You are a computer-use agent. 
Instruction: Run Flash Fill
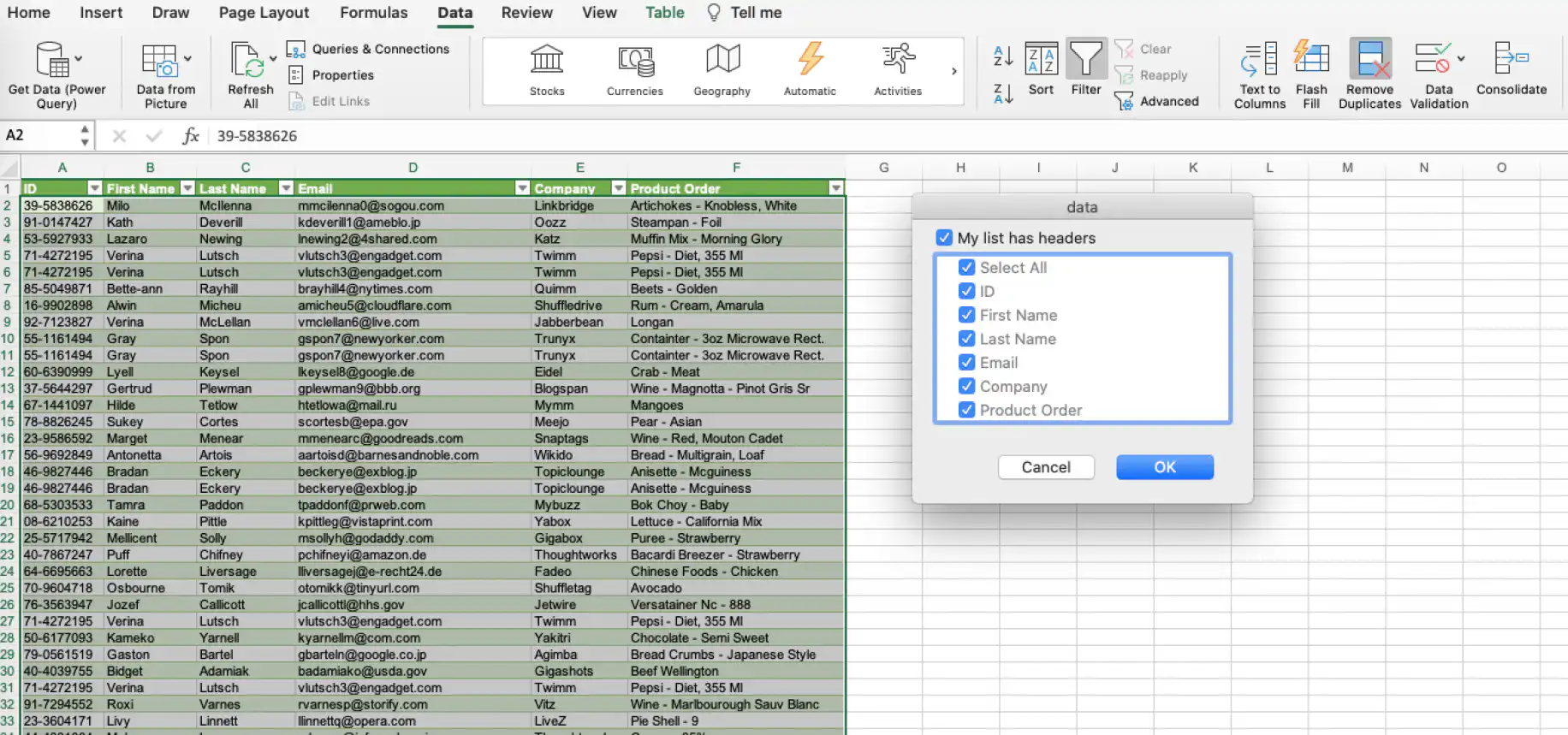[1311, 75]
